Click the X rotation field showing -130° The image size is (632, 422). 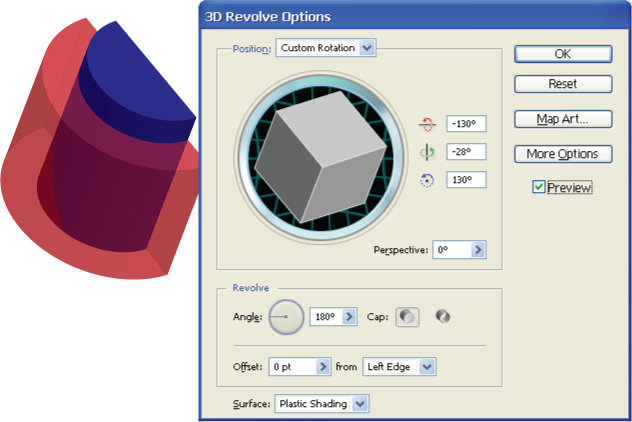pos(466,124)
